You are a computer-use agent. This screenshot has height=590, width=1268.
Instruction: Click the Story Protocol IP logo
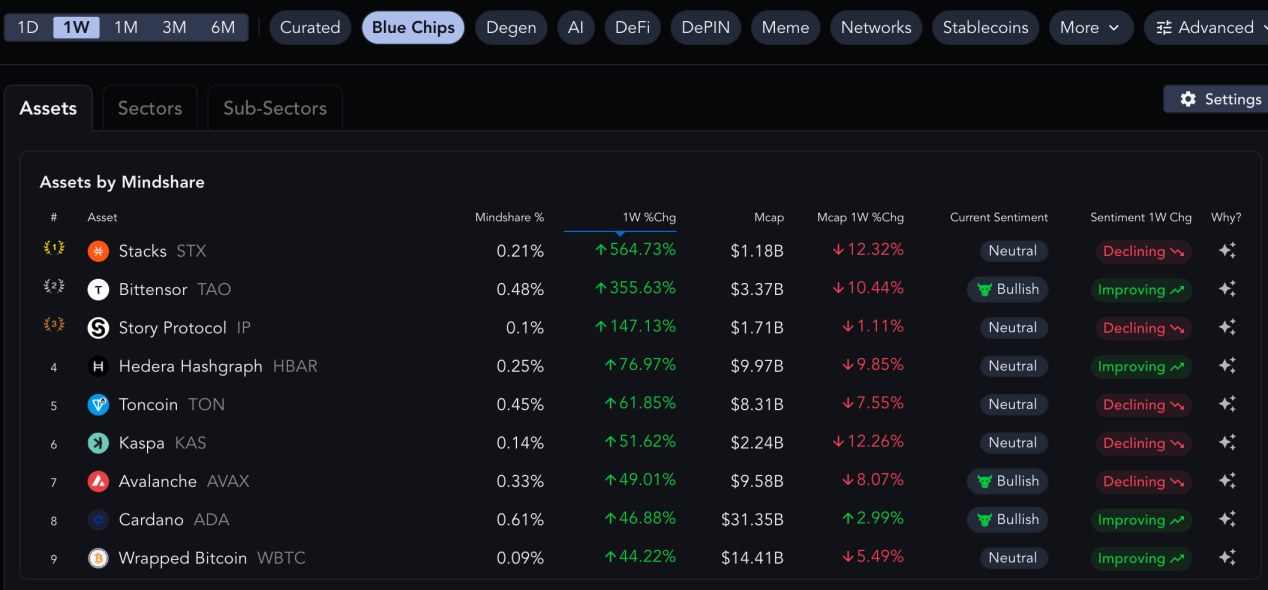click(98, 328)
